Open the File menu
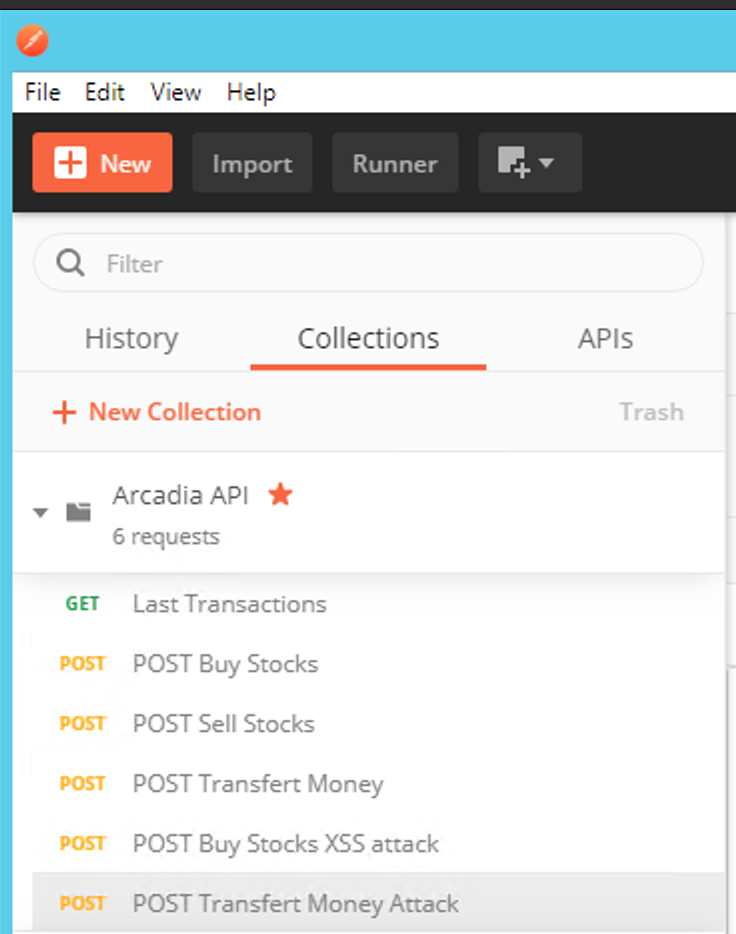736x934 pixels. tap(43, 92)
